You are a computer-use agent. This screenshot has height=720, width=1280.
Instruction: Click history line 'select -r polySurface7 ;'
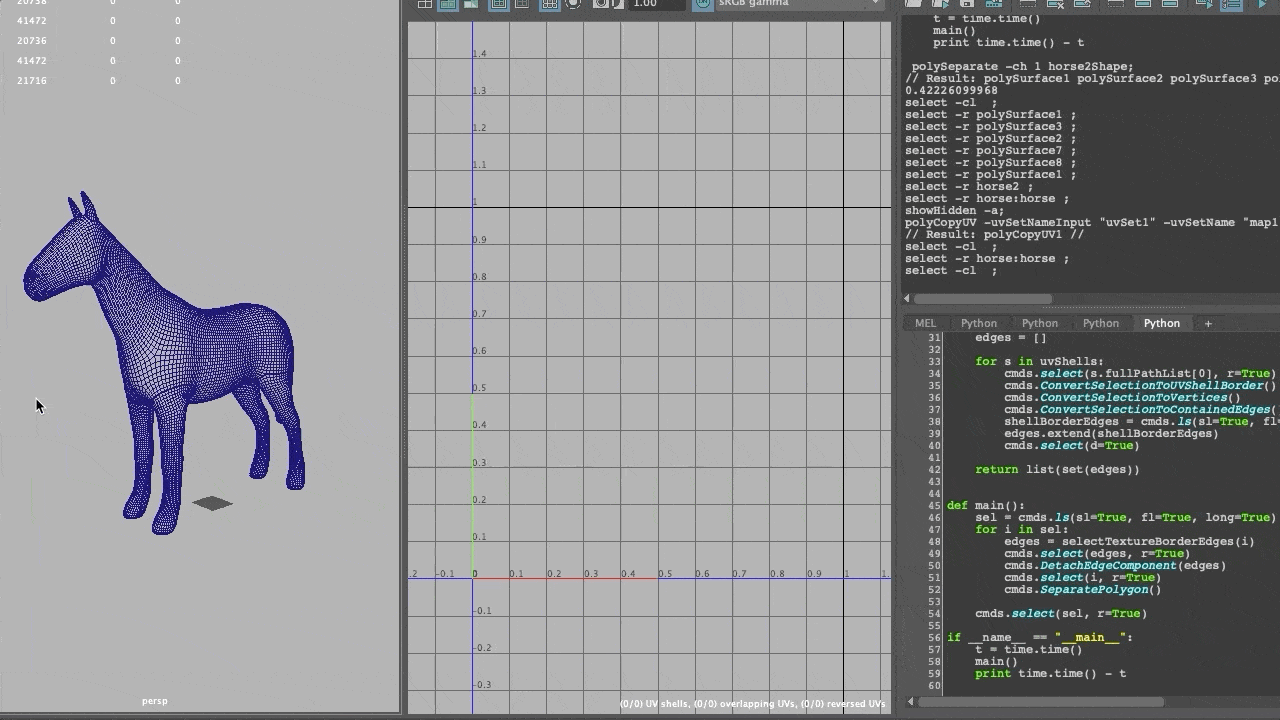click(x=991, y=150)
